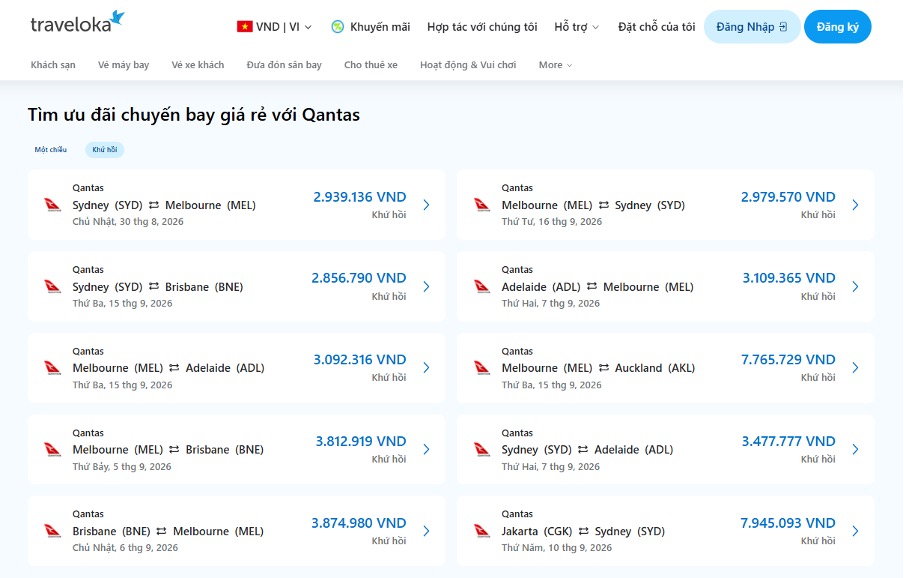Expand the Hỗ trợ menu

tap(577, 27)
